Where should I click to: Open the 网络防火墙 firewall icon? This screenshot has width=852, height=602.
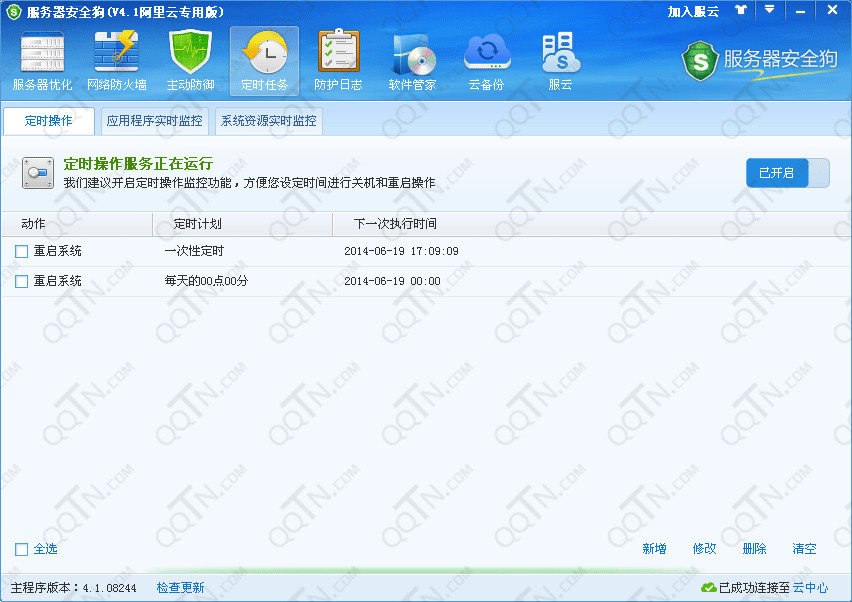[116, 61]
